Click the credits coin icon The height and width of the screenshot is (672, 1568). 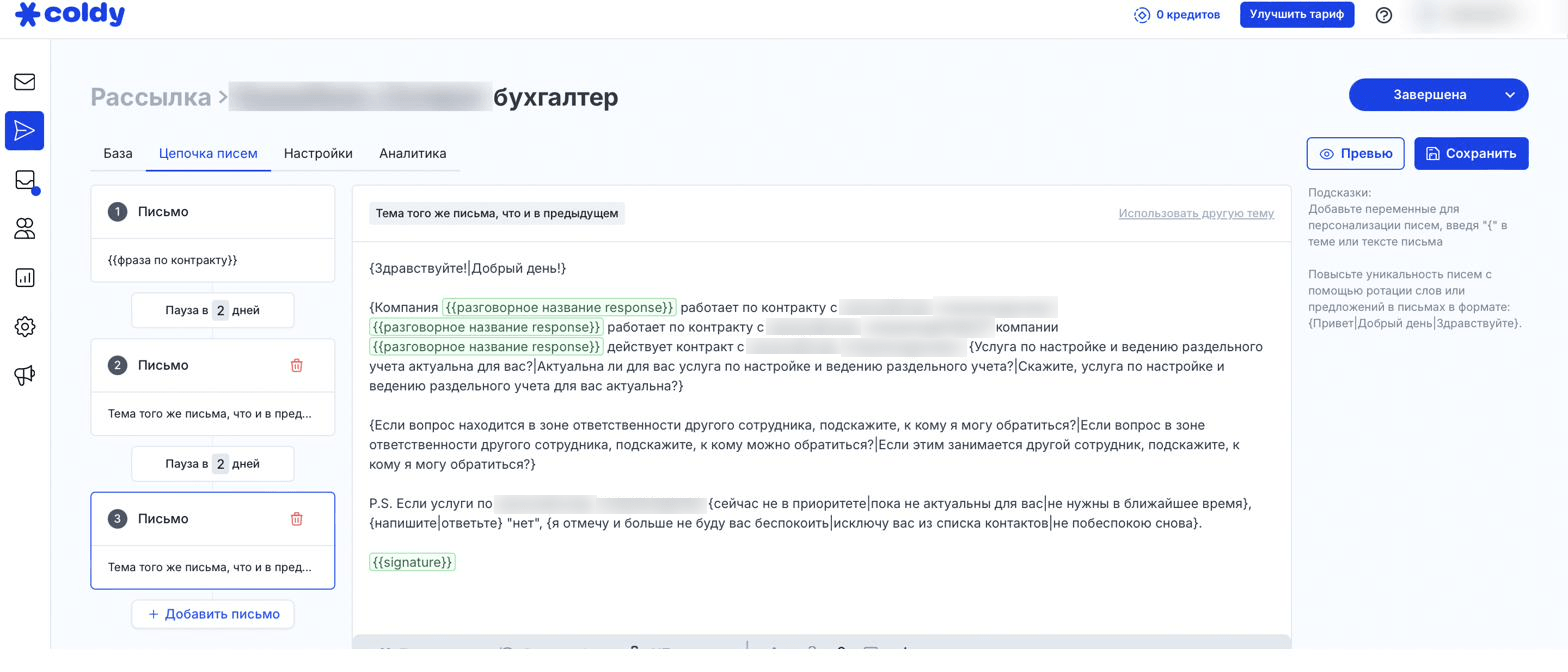coord(1142,15)
